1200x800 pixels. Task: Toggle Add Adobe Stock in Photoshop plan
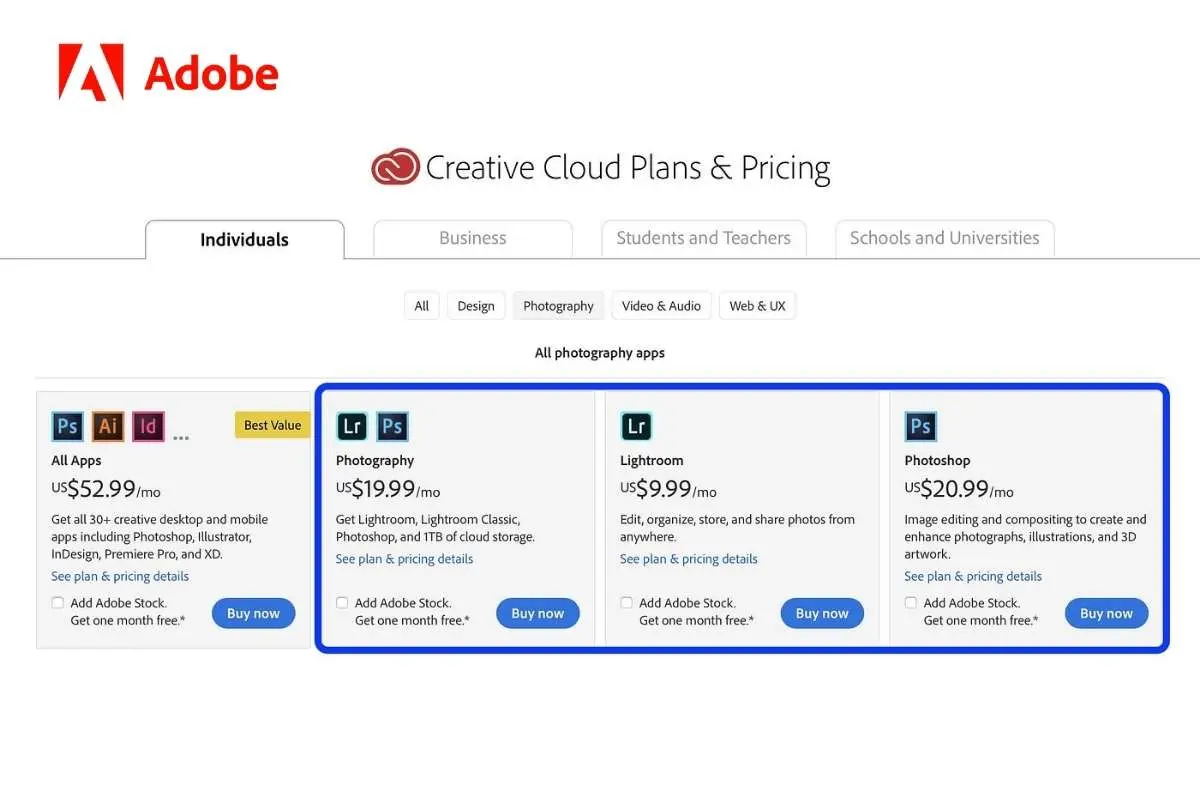point(911,603)
